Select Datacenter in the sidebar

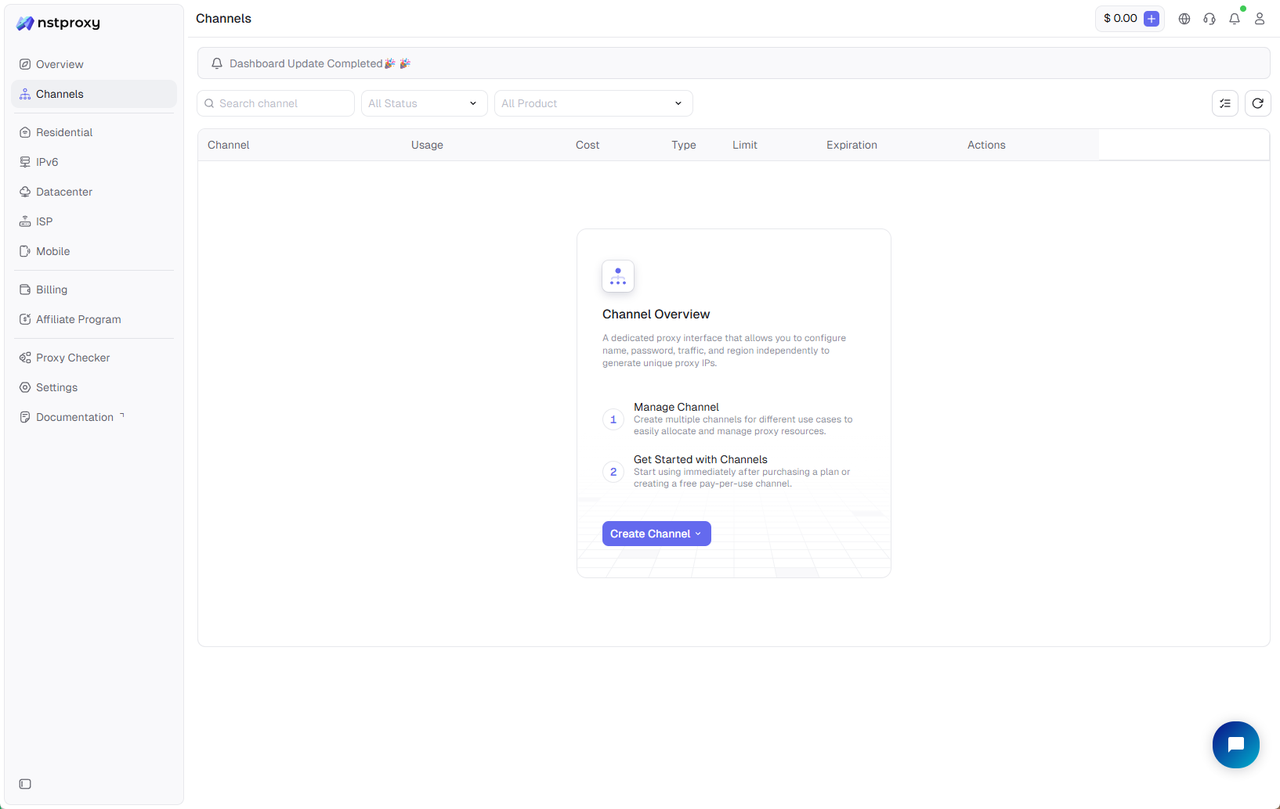pyautogui.click(x=64, y=192)
